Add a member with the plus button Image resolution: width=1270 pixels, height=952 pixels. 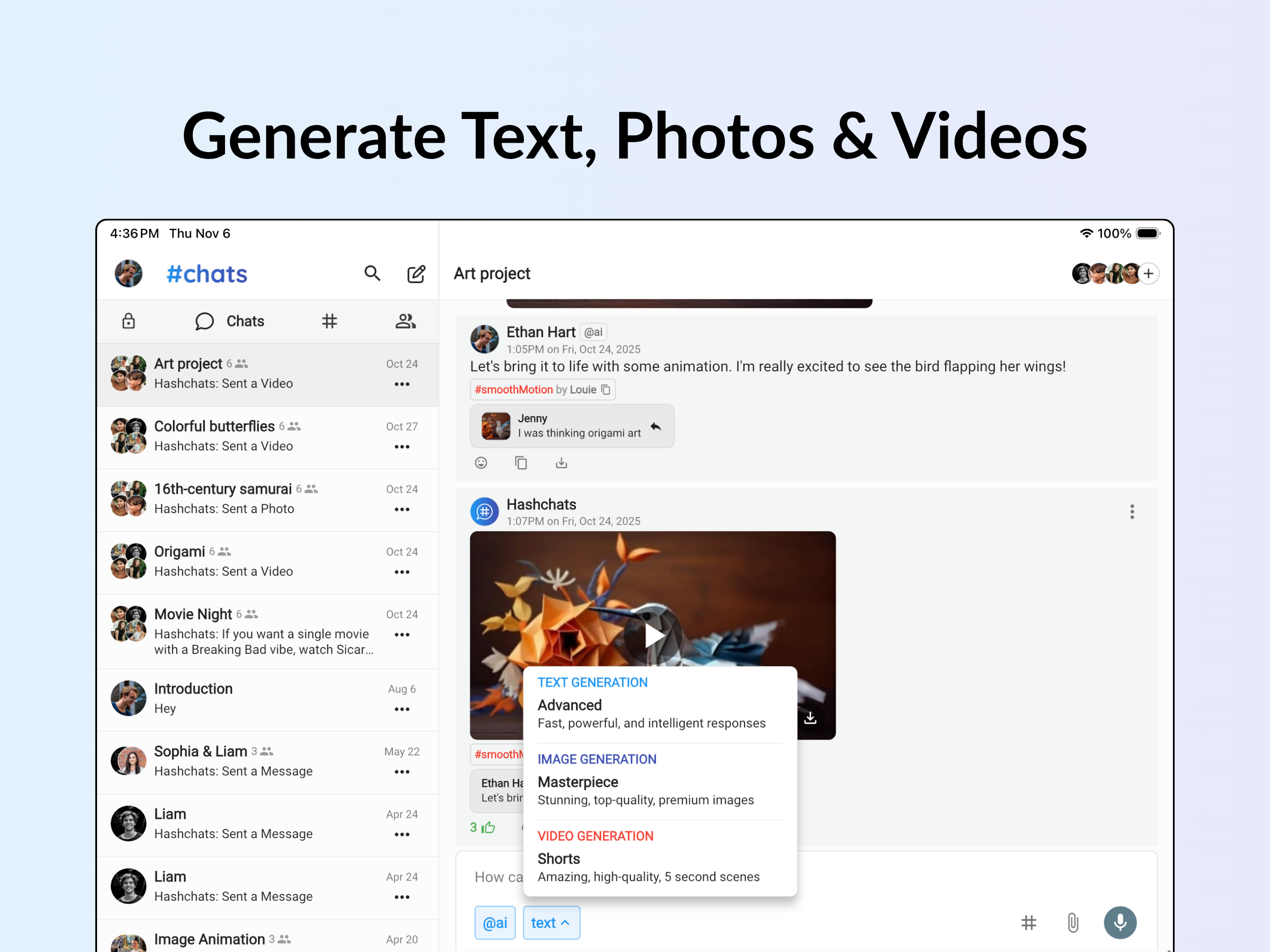[x=1148, y=273]
